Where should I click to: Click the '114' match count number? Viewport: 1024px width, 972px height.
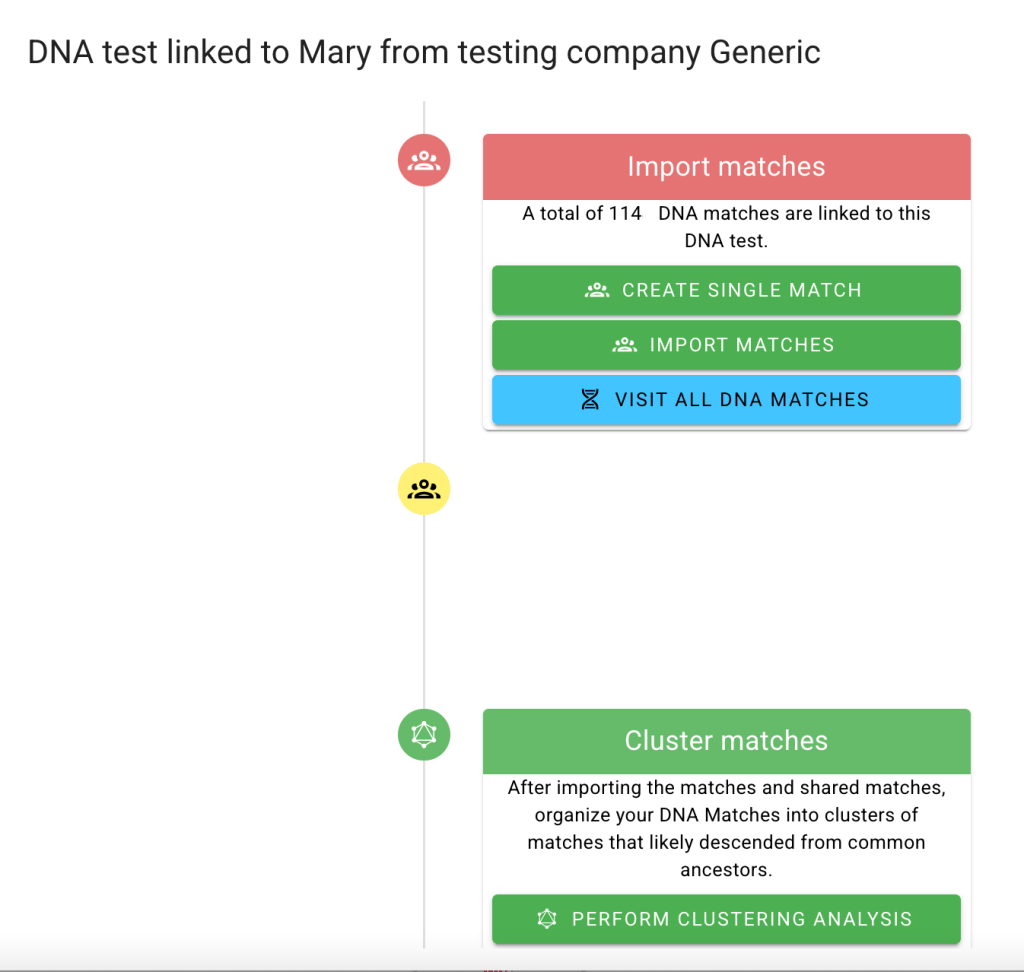point(625,213)
